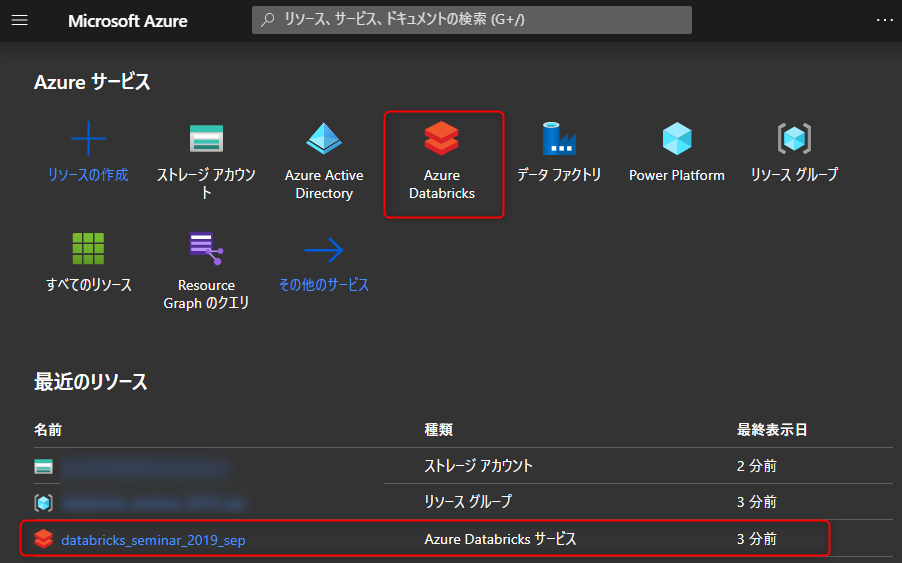Viewport: 902px width, 563px height.
Task: Click the ストレージ アカウント service label
Action: 207,183
